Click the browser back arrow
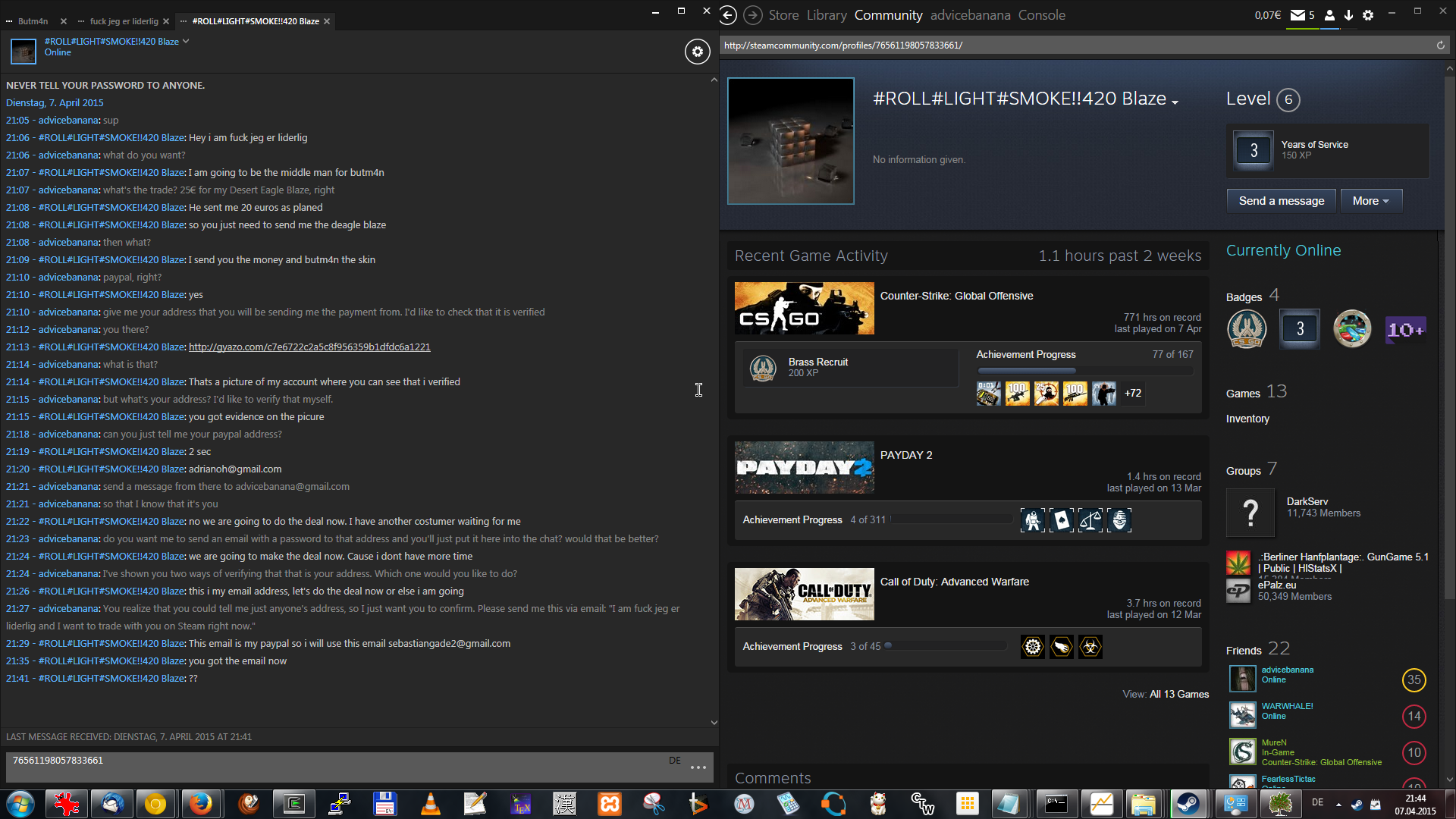This screenshot has height=819, width=1456. point(728,15)
